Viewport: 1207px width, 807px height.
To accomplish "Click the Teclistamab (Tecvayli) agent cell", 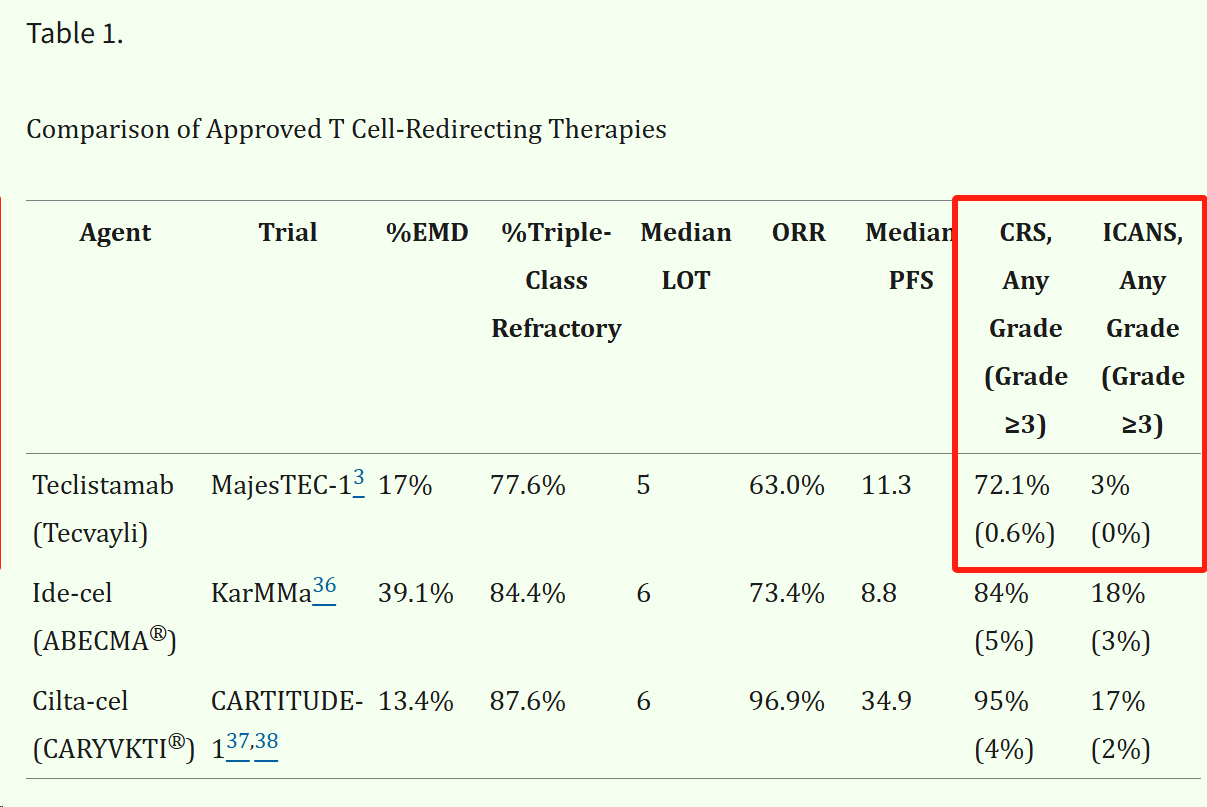I will click(103, 510).
